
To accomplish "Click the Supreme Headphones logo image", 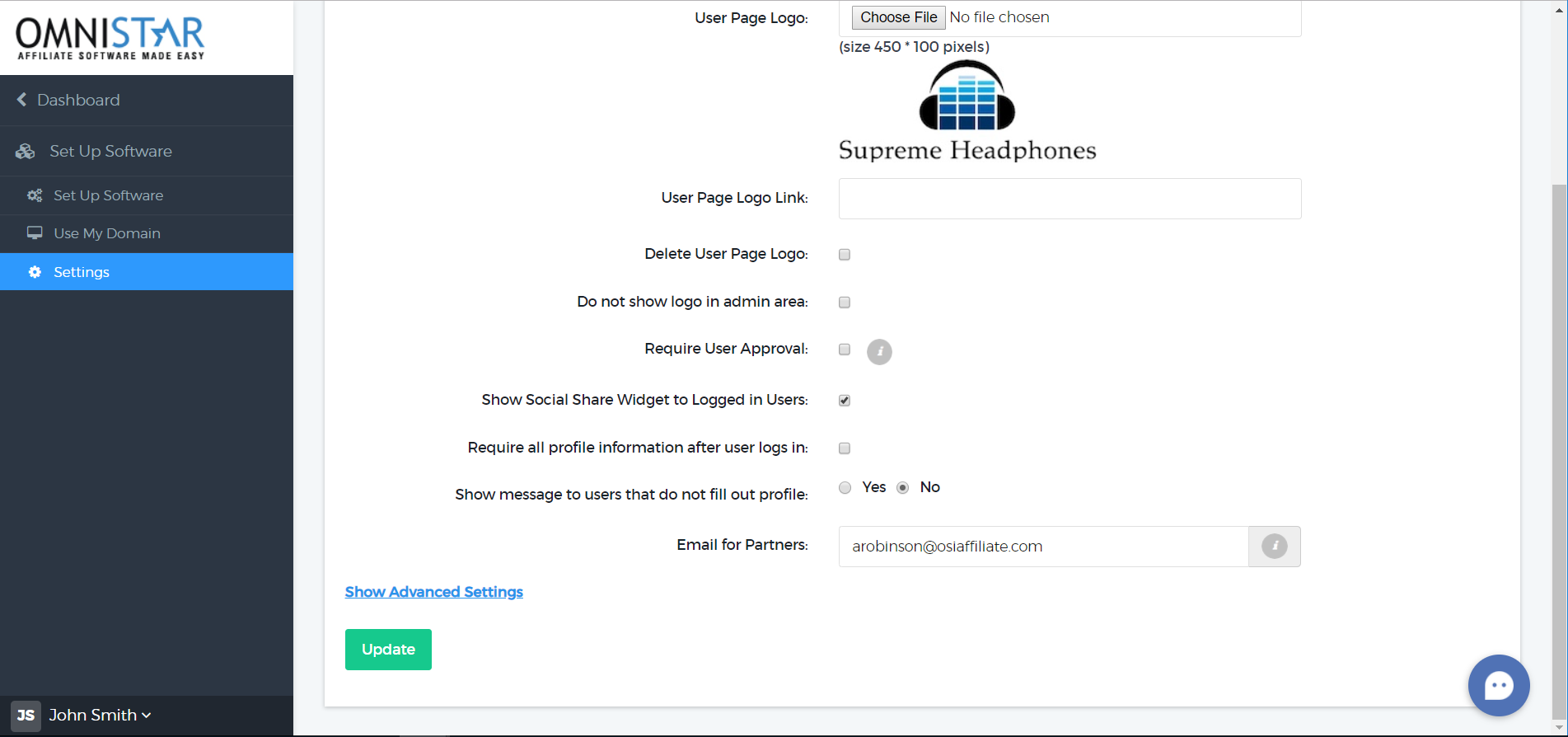I will [967, 111].
